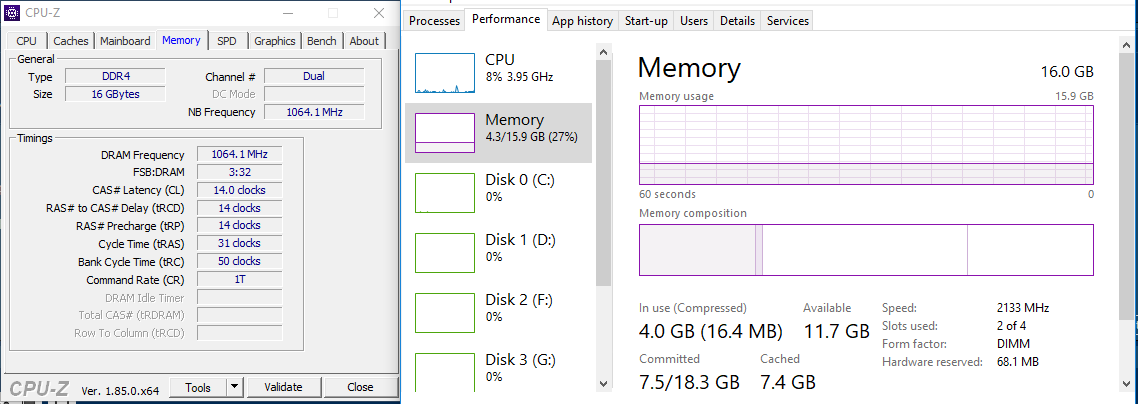Viewport: 1138px width, 404px height.
Task: Open Disk 0 (C:) performance graph
Action: (444, 193)
